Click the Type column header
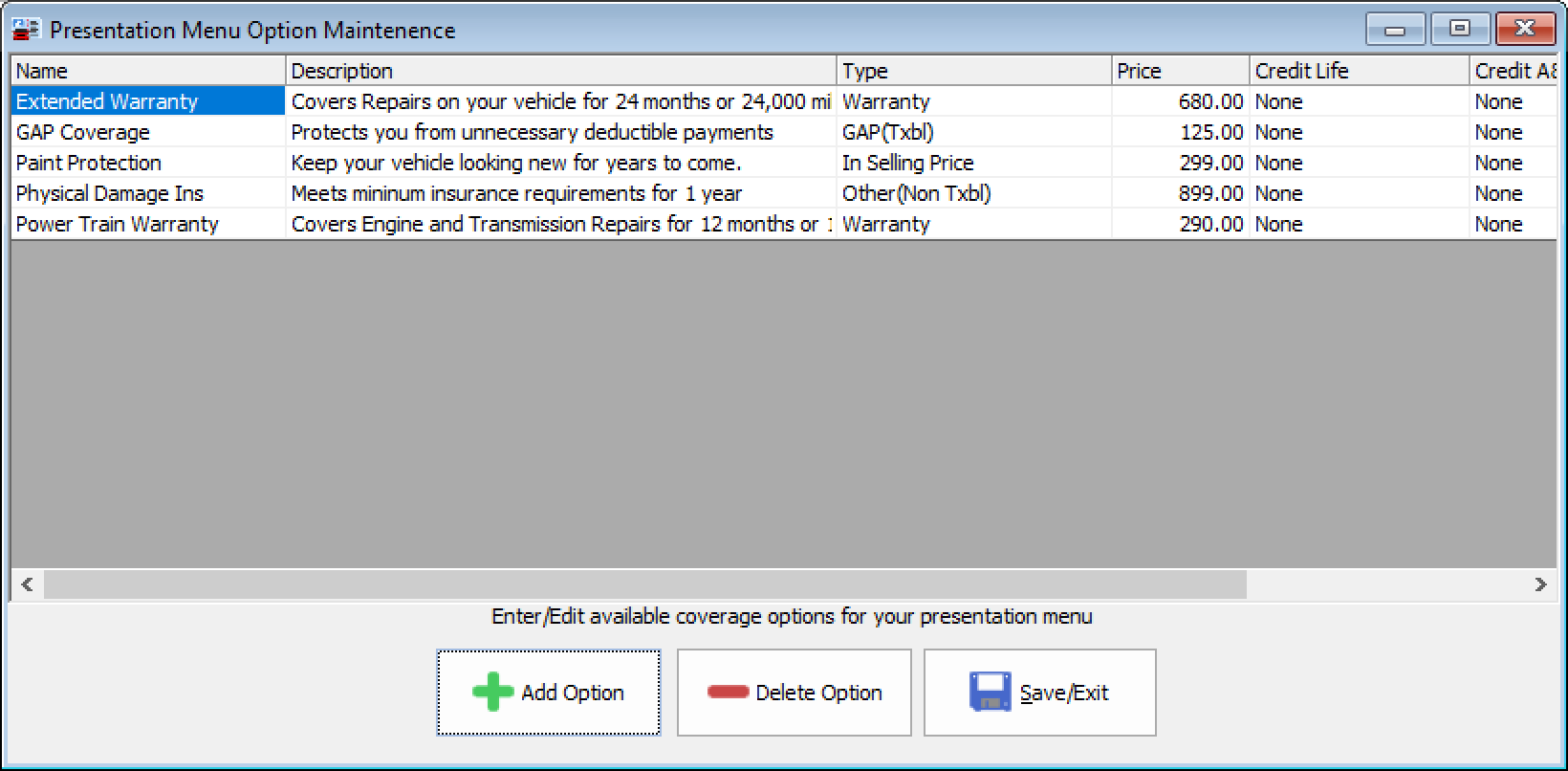The image size is (1568, 771). [x=973, y=71]
